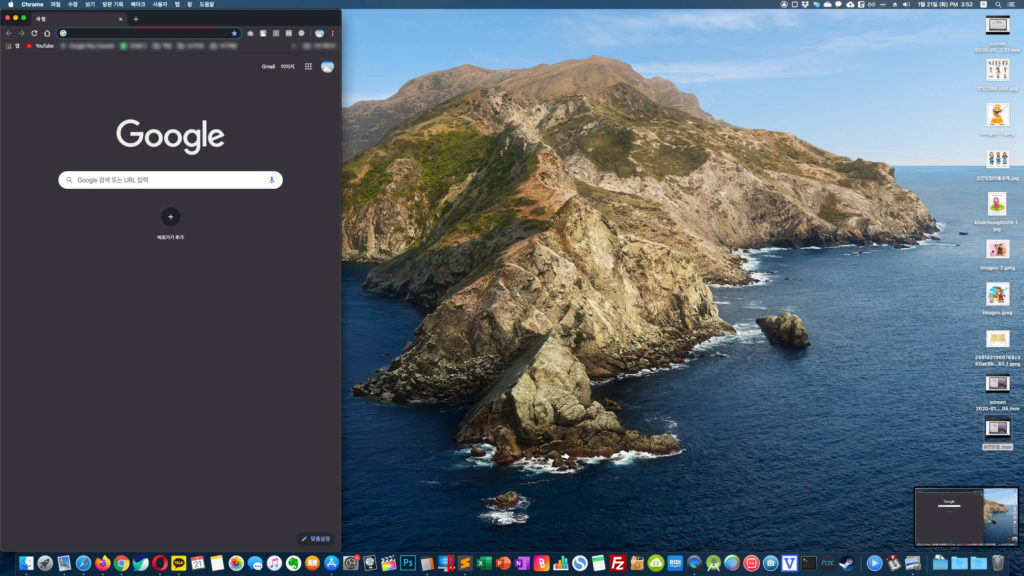Open Sublime Text from the Dock

point(465,563)
